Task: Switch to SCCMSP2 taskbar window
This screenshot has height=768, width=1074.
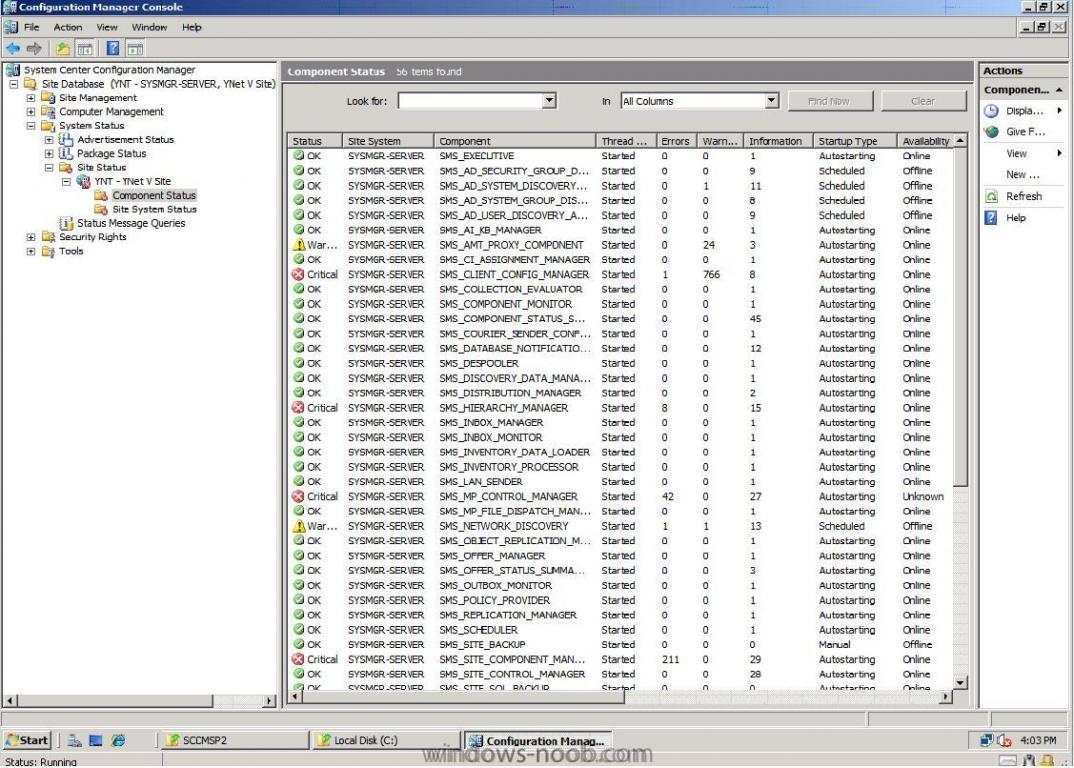Action: 234,741
